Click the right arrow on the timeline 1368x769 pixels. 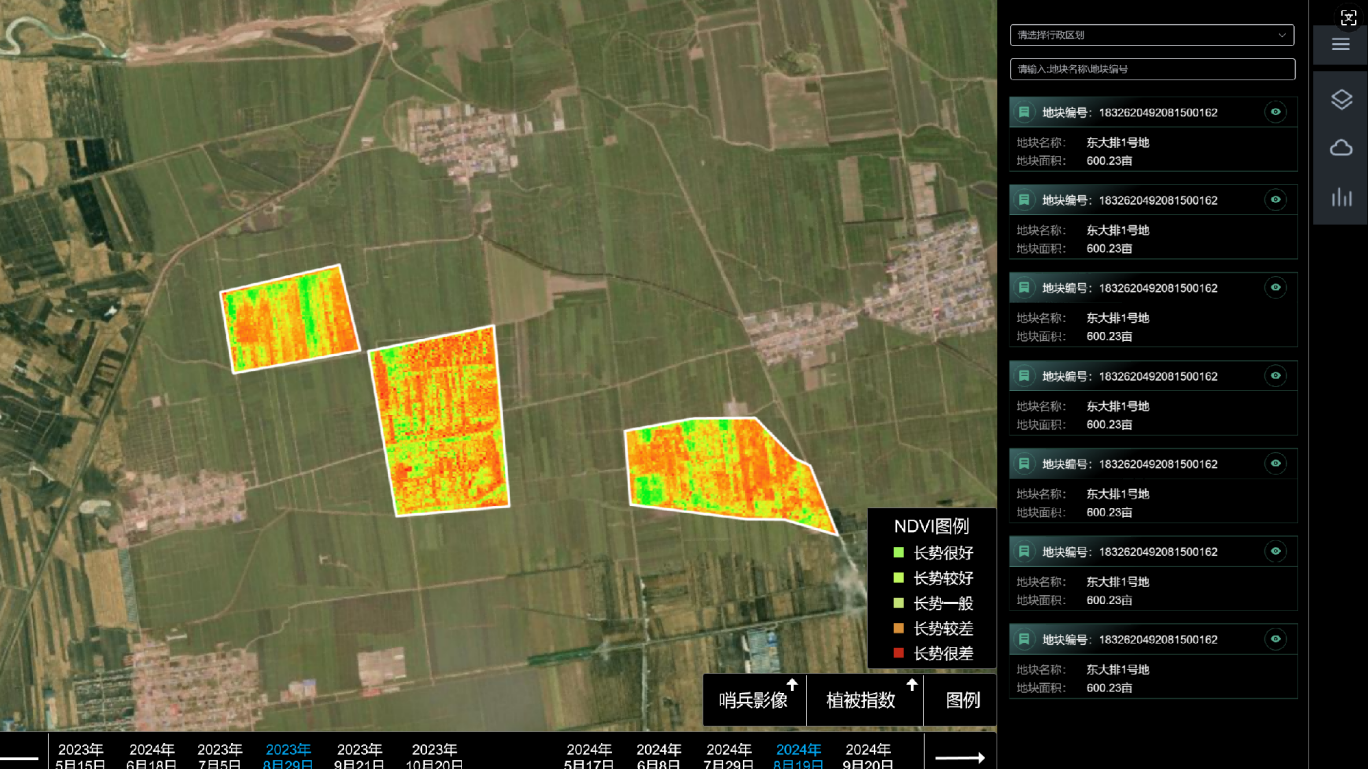tap(960, 757)
